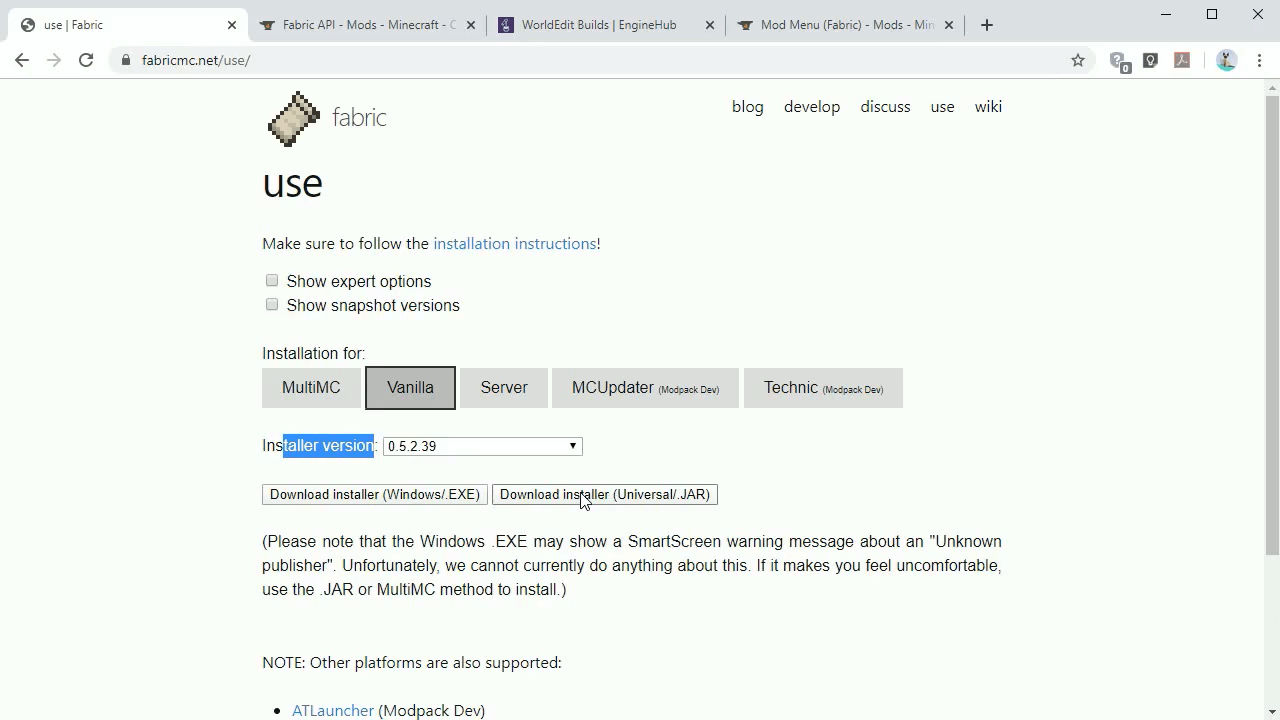Reload the fabricmc.net page
Viewport: 1280px width, 720px height.
pos(86,60)
